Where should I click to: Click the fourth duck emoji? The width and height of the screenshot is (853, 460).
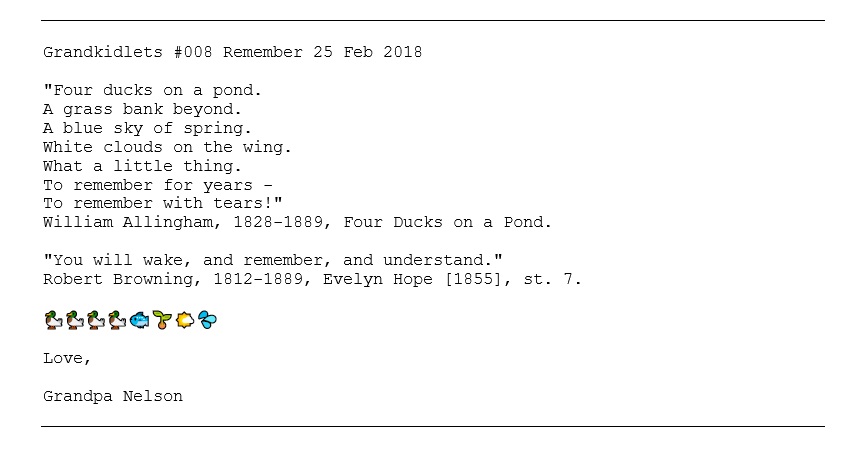pyautogui.click(x=117, y=320)
